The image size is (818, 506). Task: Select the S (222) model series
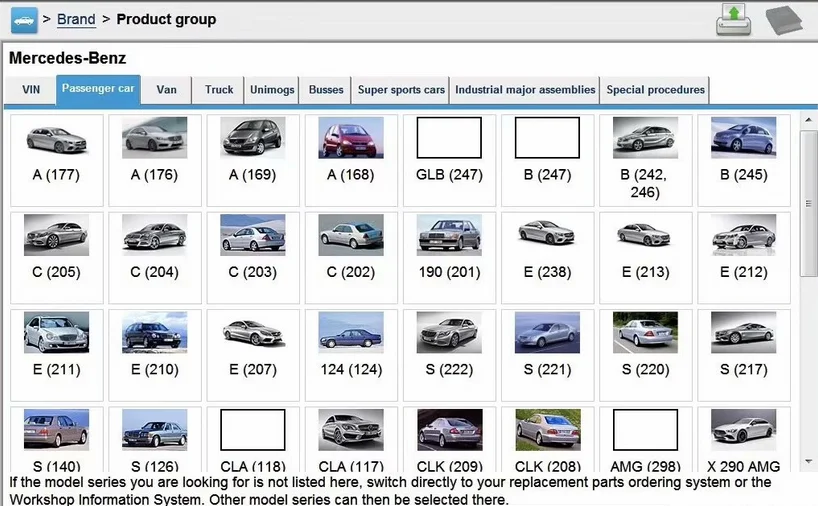[449, 355]
